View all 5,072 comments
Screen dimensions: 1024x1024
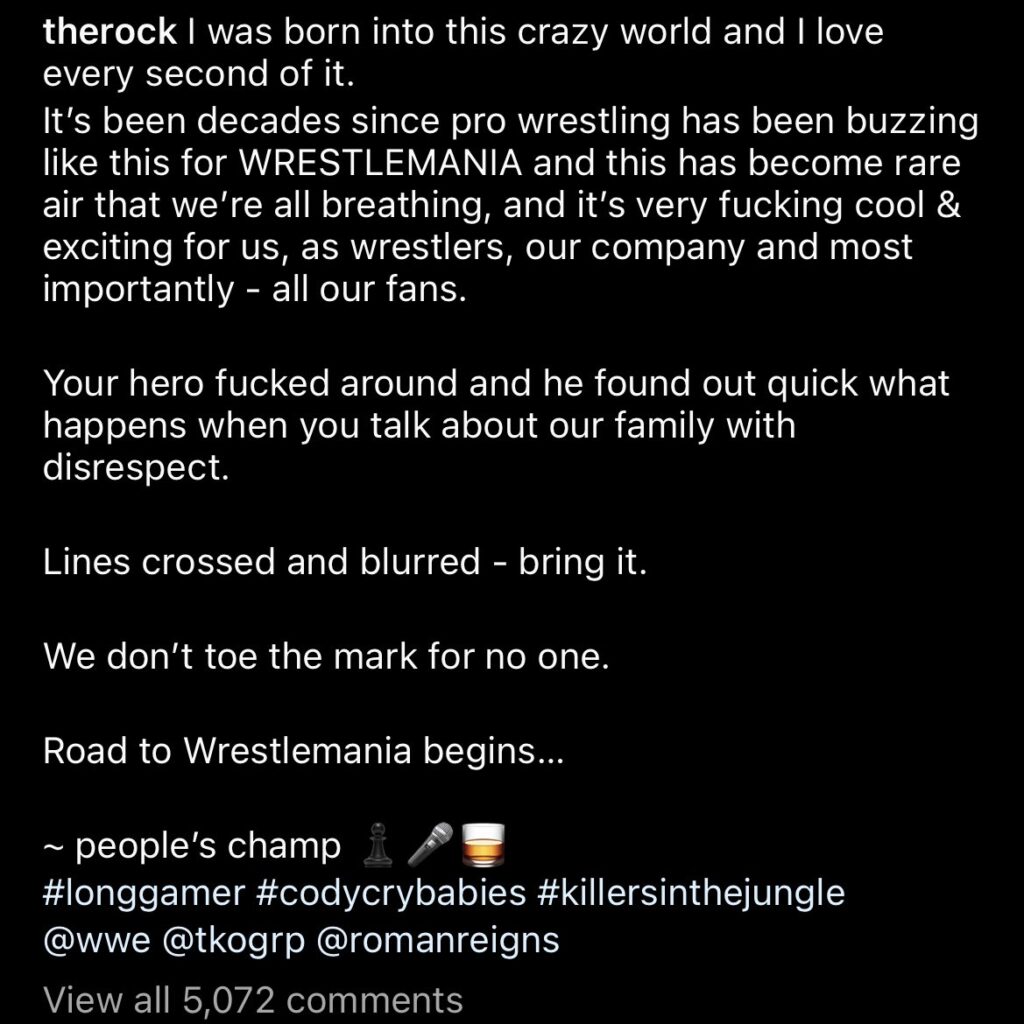[253, 1000]
